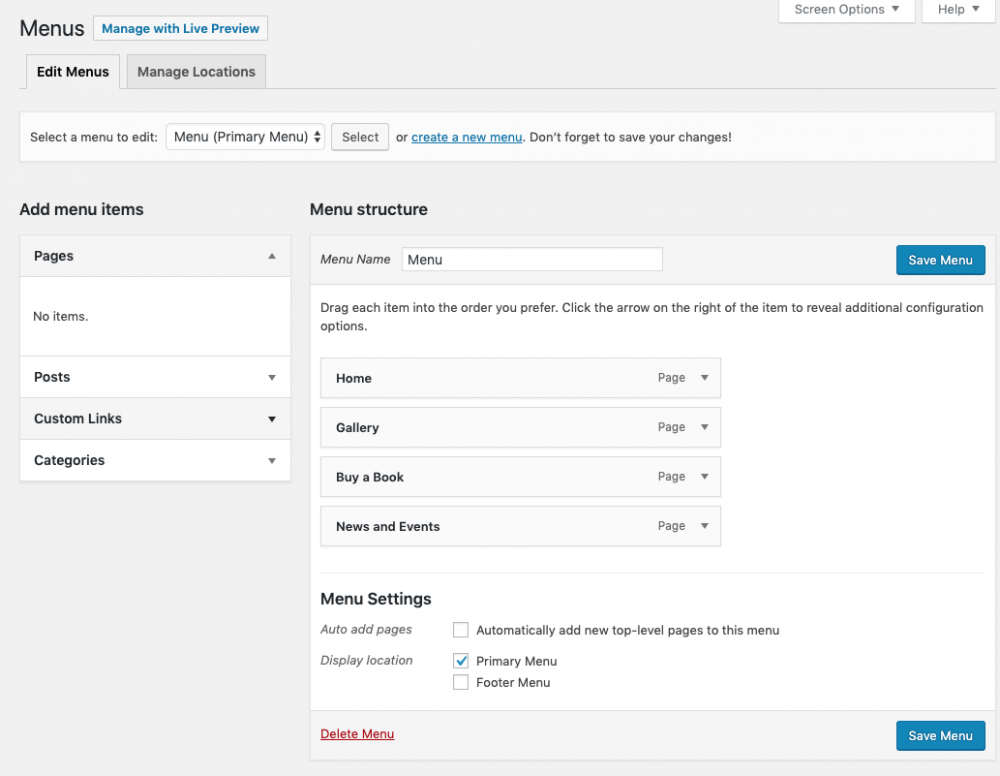Screen dimensions: 1000x776
Task: Open the Help dropdown
Action: click(958, 10)
